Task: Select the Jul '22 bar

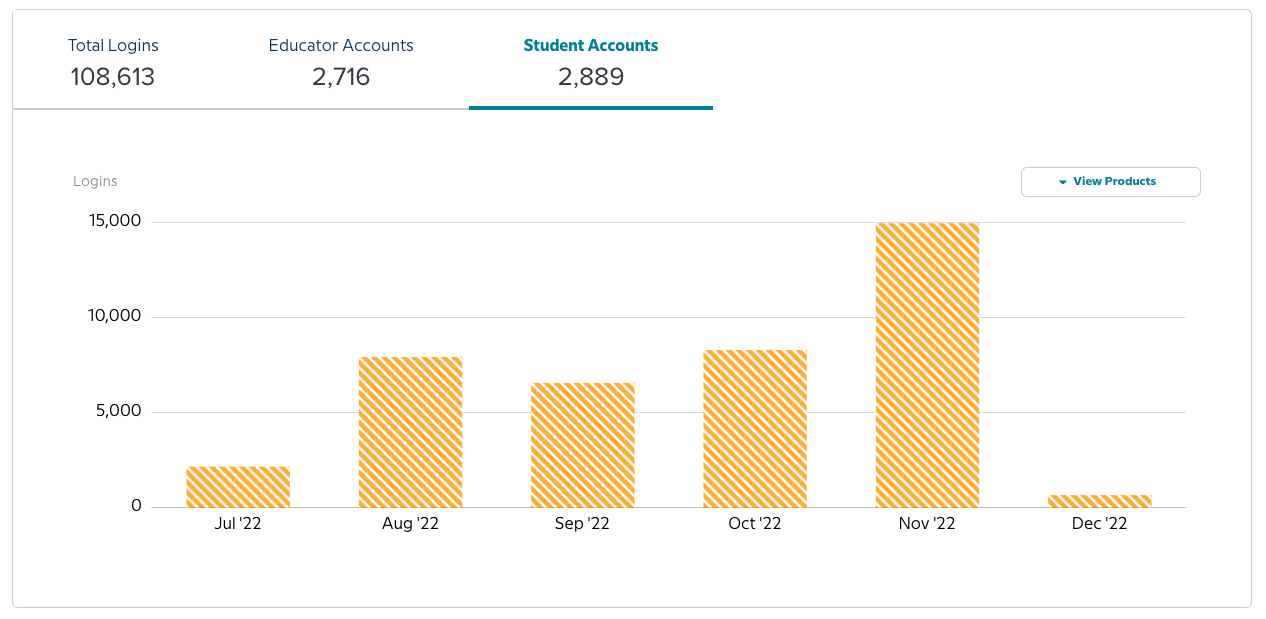Action: pyautogui.click(x=237, y=485)
